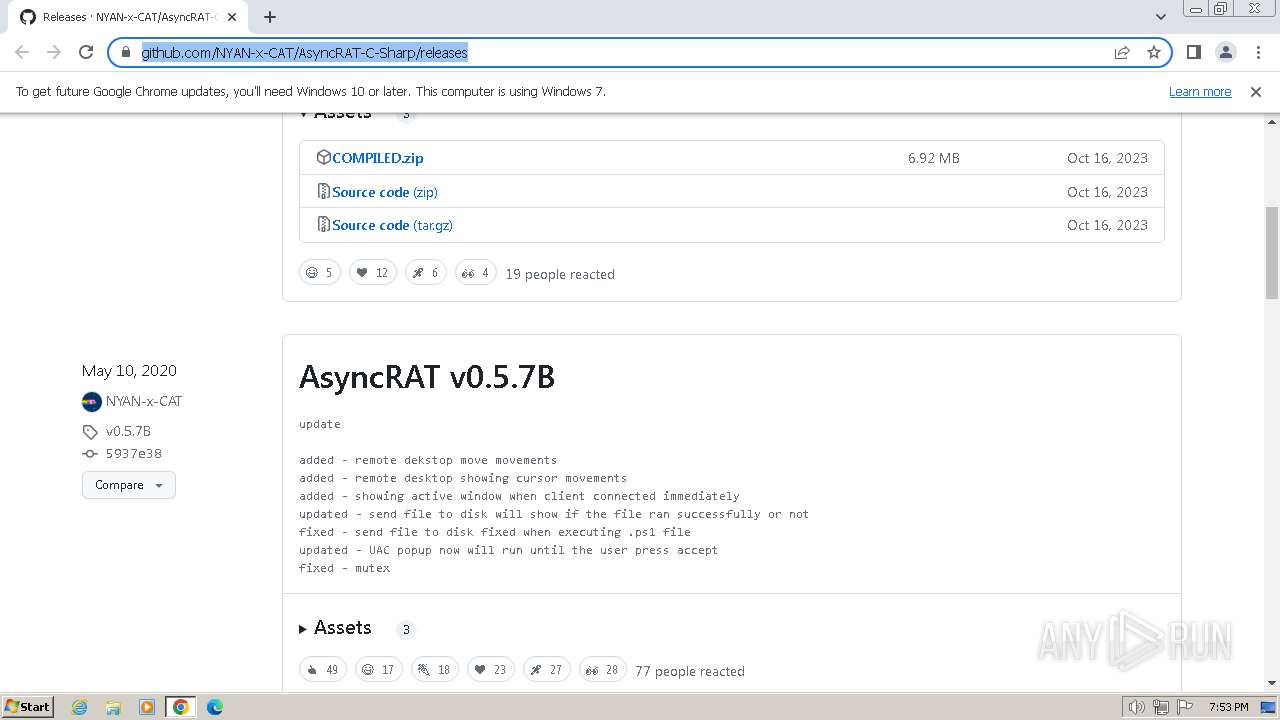Click the NYAN-x-CAT avatar image
The width and height of the screenshot is (1280, 720).
(92, 401)
